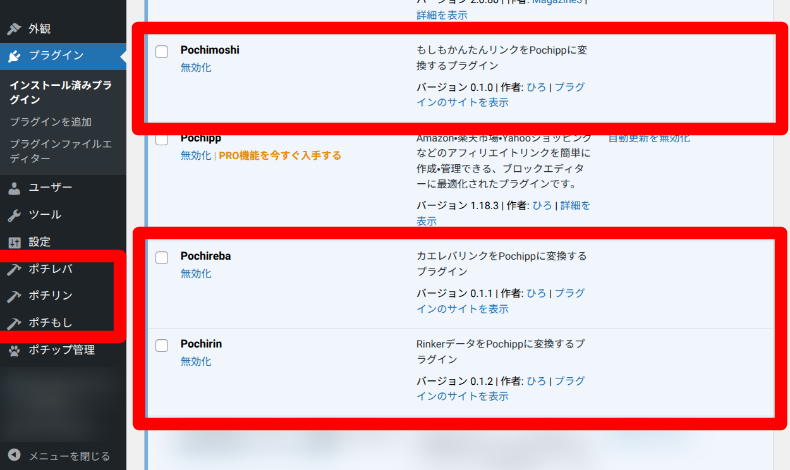The image size is (790, 470).
Task: Click the 設定 sliders icon in the sidebar
Action: point(14,242)
